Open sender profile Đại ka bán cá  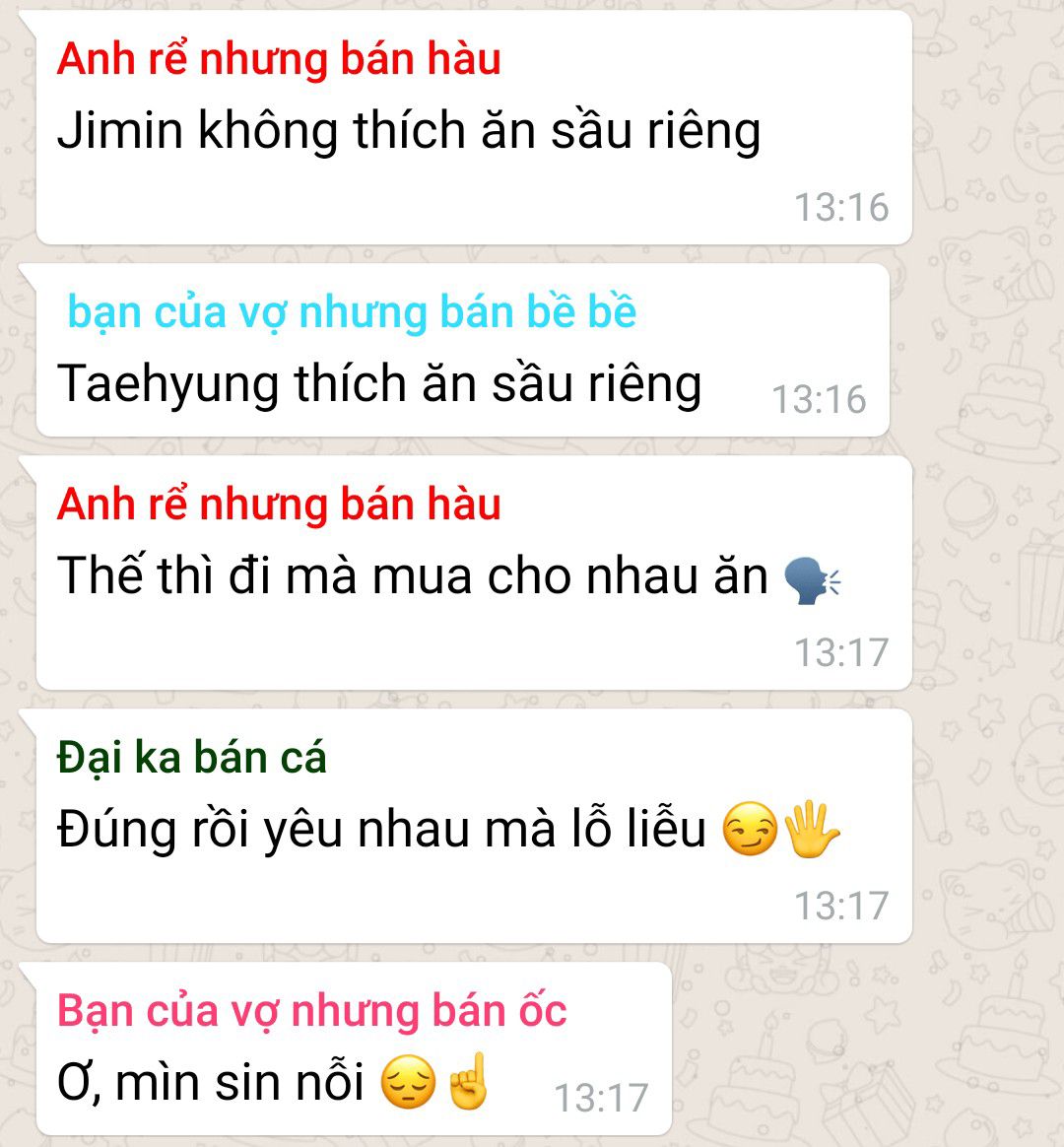pyautogui.click(x=191, y=757)
